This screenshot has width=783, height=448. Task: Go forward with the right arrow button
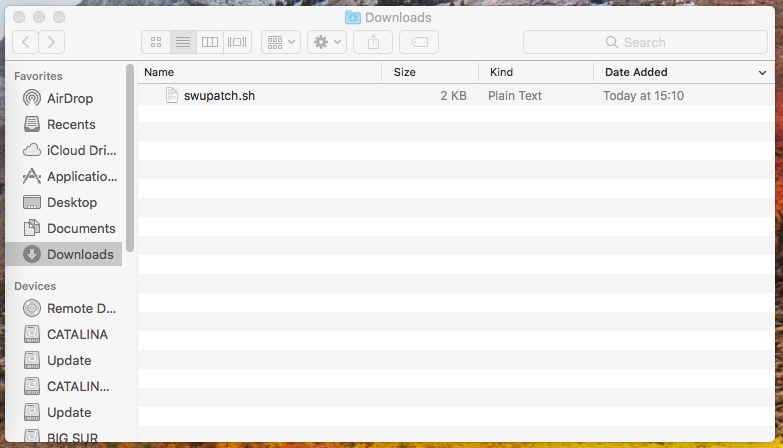coord(51,42)
